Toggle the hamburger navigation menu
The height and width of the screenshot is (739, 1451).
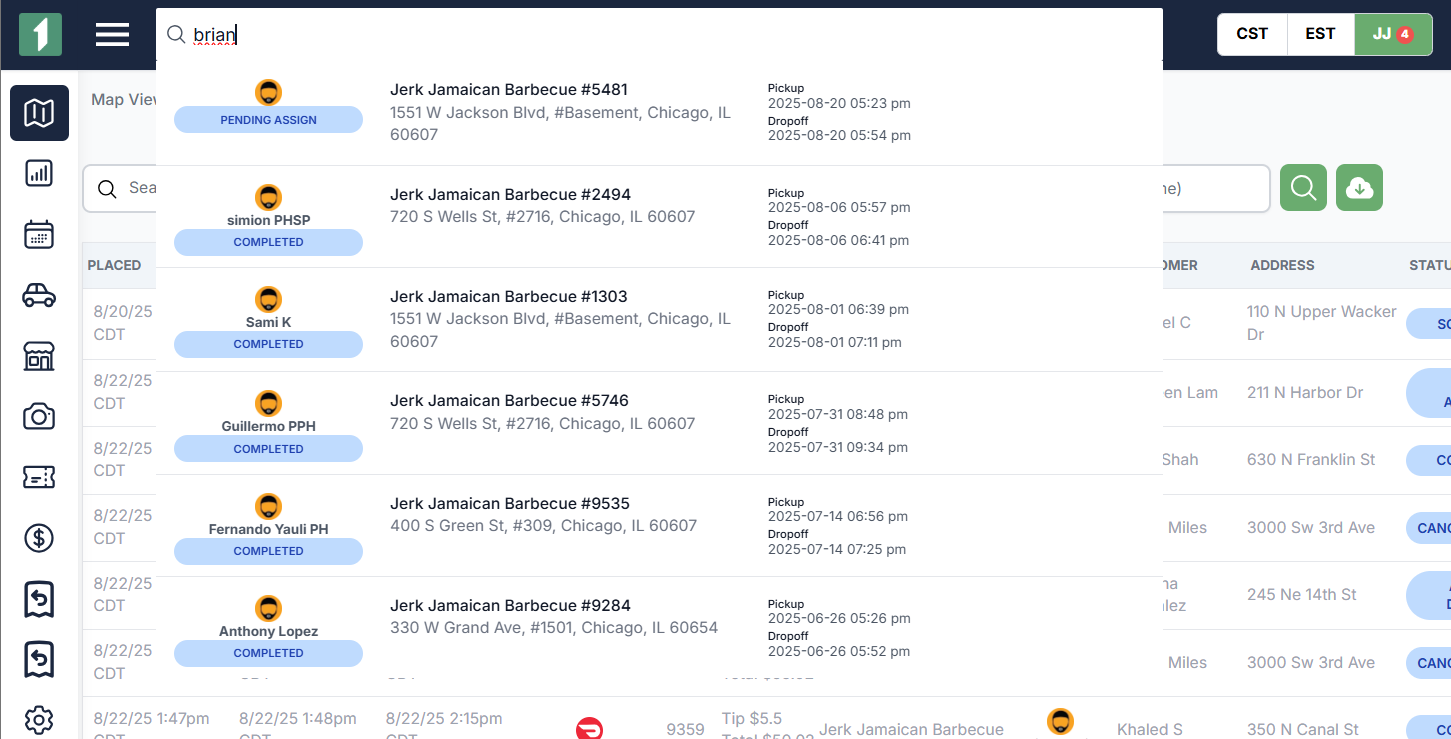point(112,34)
